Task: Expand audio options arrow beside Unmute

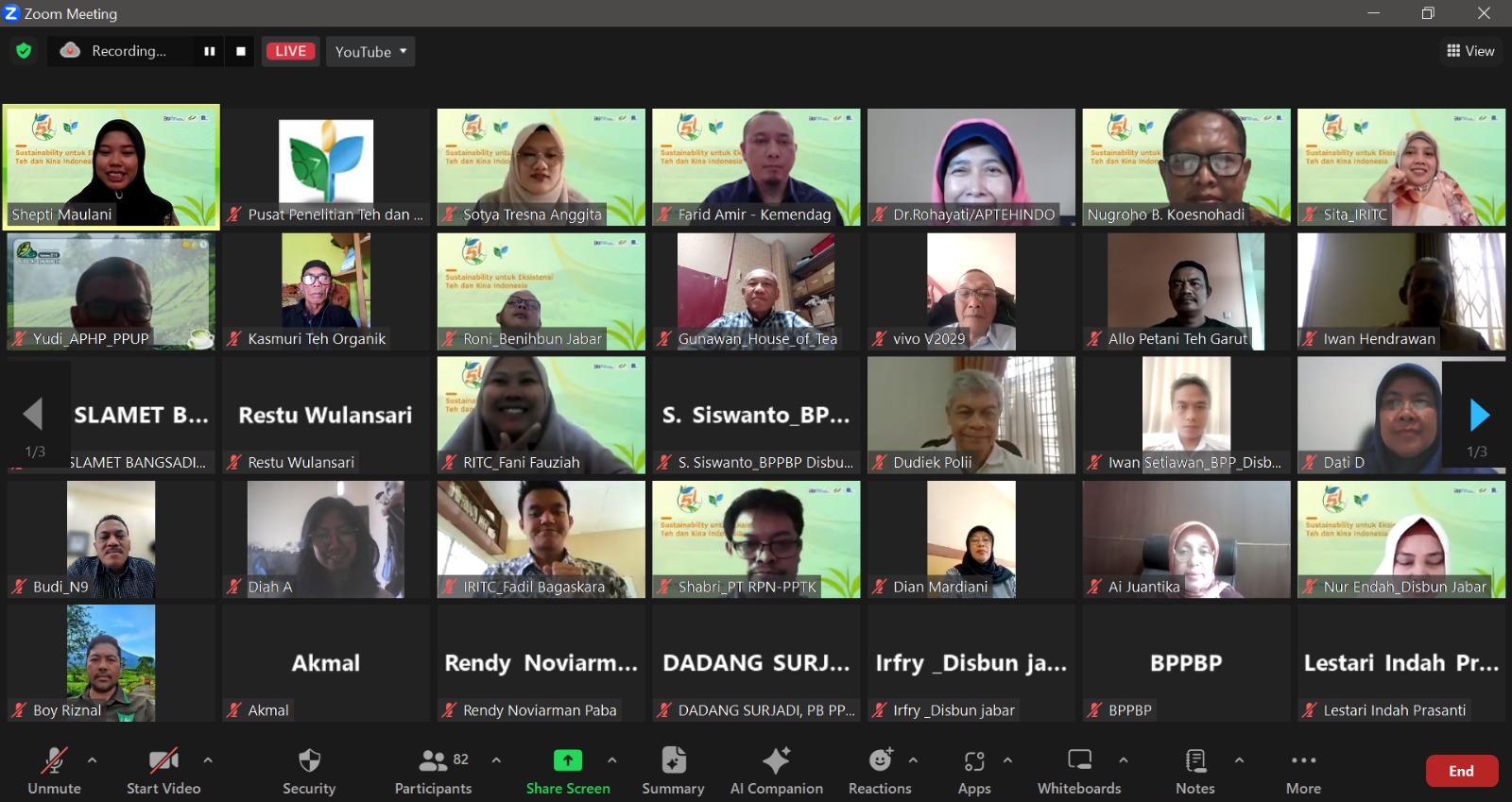Action: [x=92, y=759]
